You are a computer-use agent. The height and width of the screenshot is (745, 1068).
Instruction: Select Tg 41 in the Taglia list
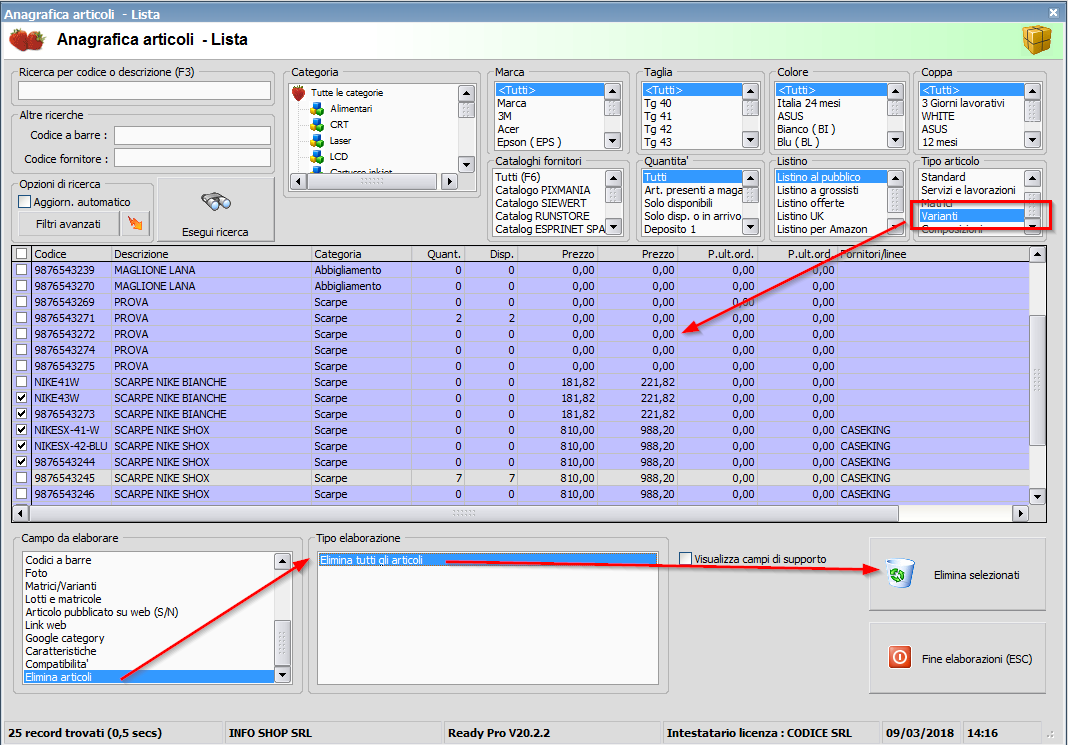(x=692, y=116)
